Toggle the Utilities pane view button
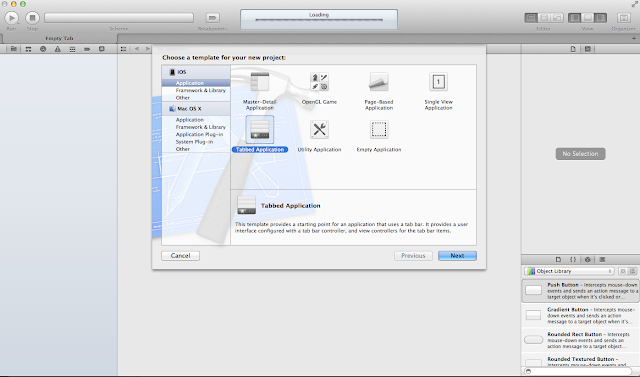The image size is (640, 377). pyautogui.click(x=600, y=18)
